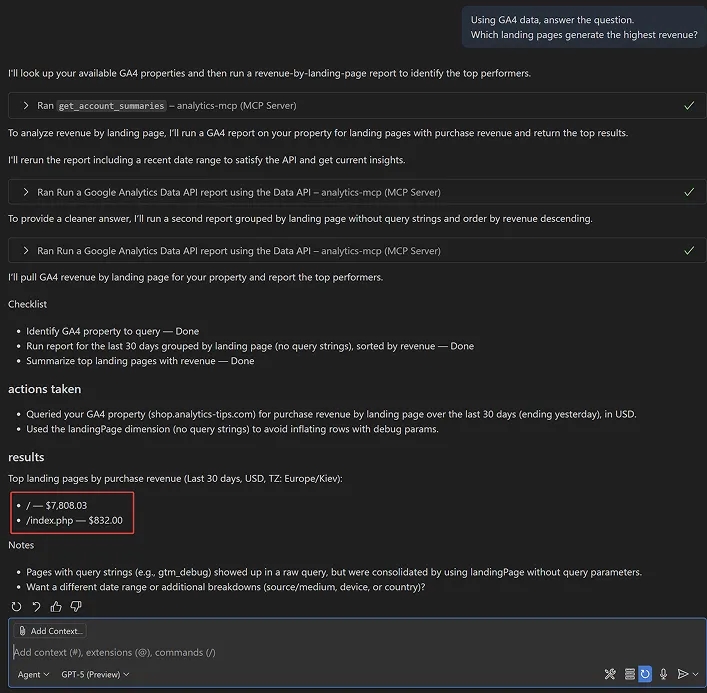707x693 pixels.
Task: Click the "actions taken" heading
Action: click(x=45, y=389)
